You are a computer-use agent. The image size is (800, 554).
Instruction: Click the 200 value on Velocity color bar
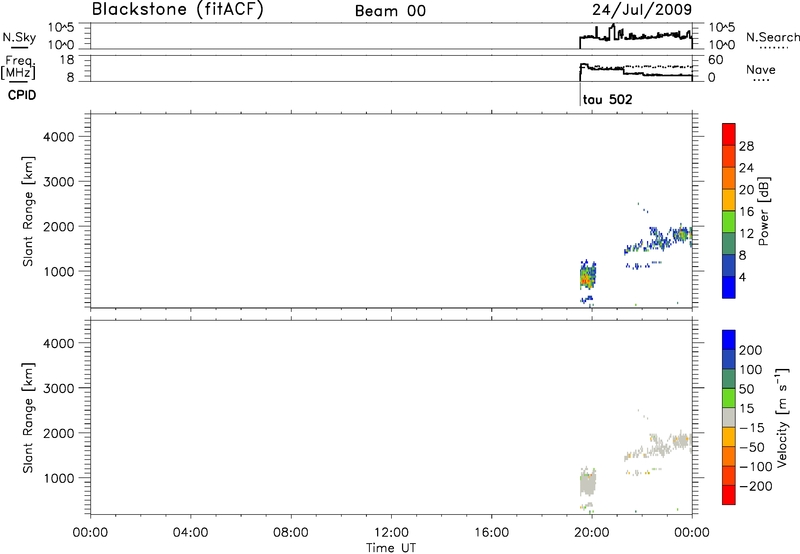click(751, 350)
